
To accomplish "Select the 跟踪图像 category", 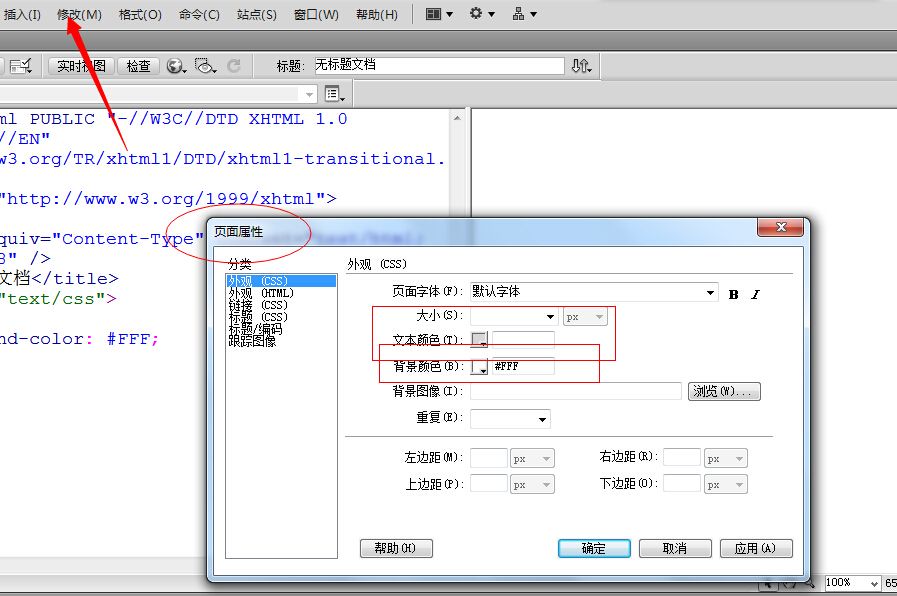I will [x=264, y=341].
